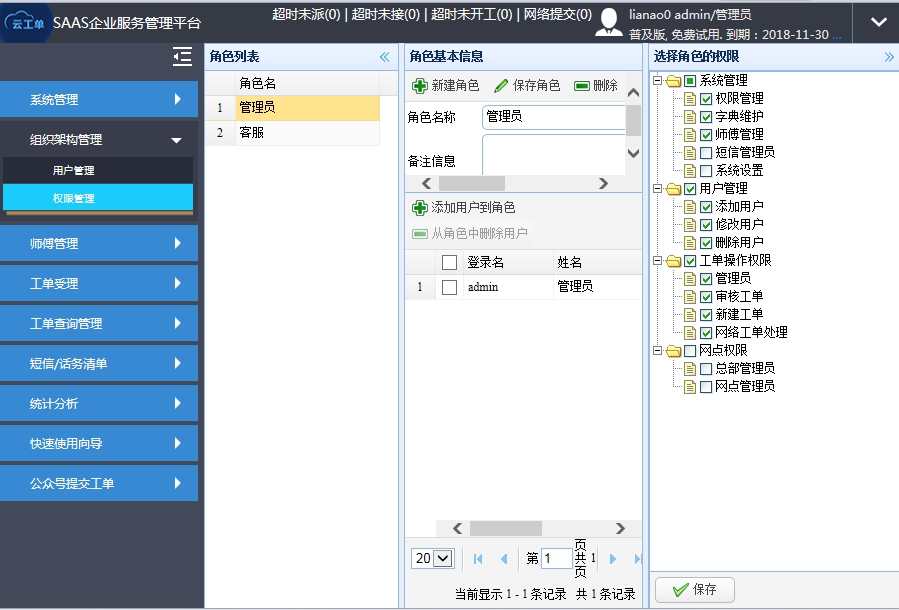Image resolution: width=899 pixels, height=610 pixels.
Task: Click the green plus 新建角色 icon
Action: 420,86
